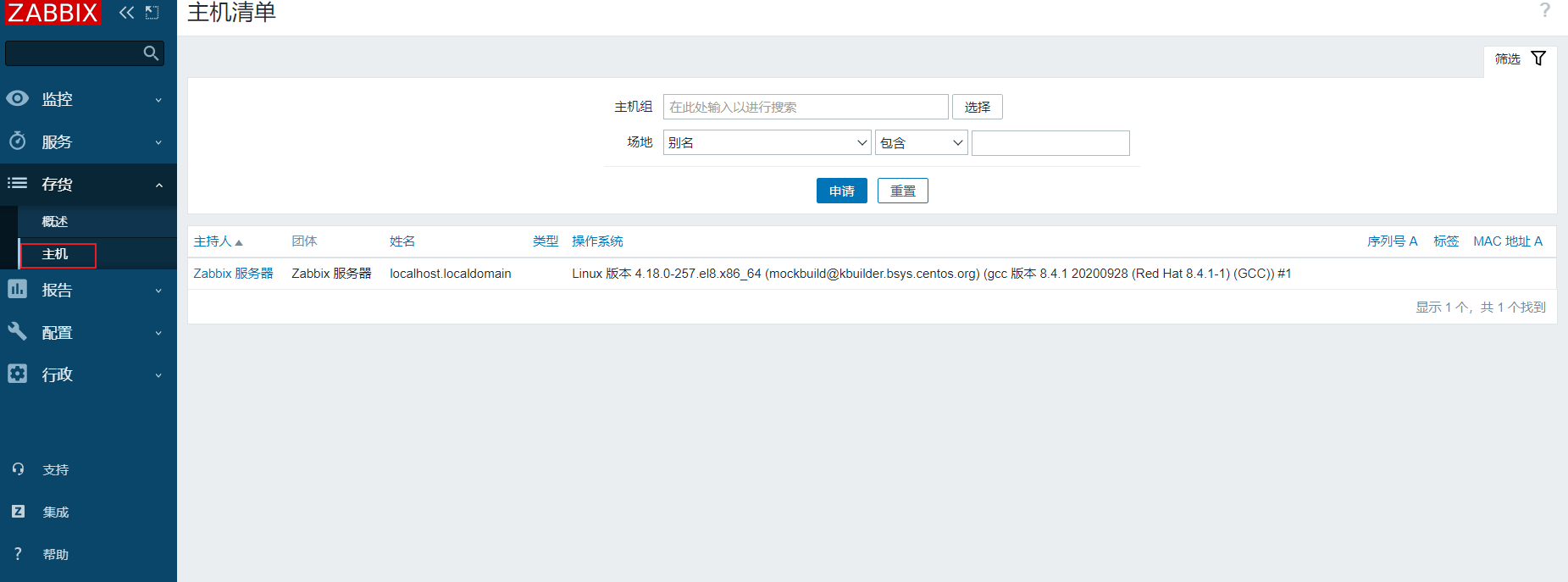This screenshot has width=1568, height=582.
Task: Open the 集成 link
Action: [x=56, y=512]
